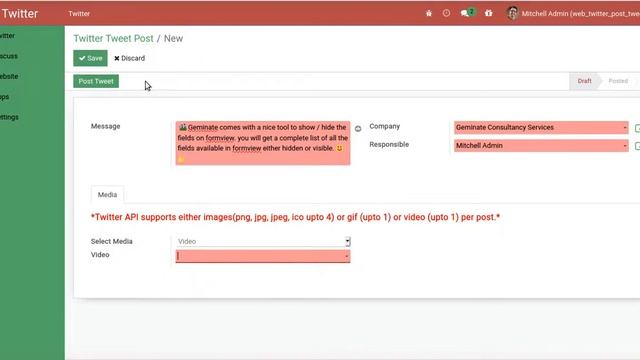The image size is (640, 360).
Task: Click the red Twitter API supports note
Action: 295,217
